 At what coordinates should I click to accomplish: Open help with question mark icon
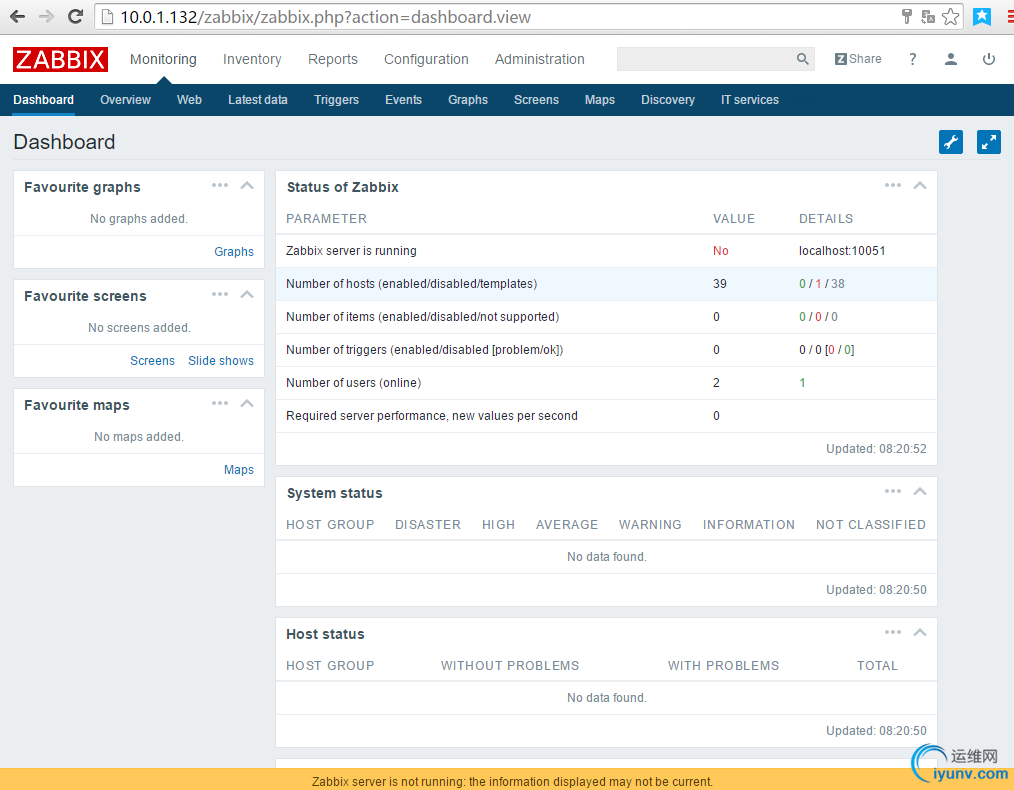coord(912,59)
